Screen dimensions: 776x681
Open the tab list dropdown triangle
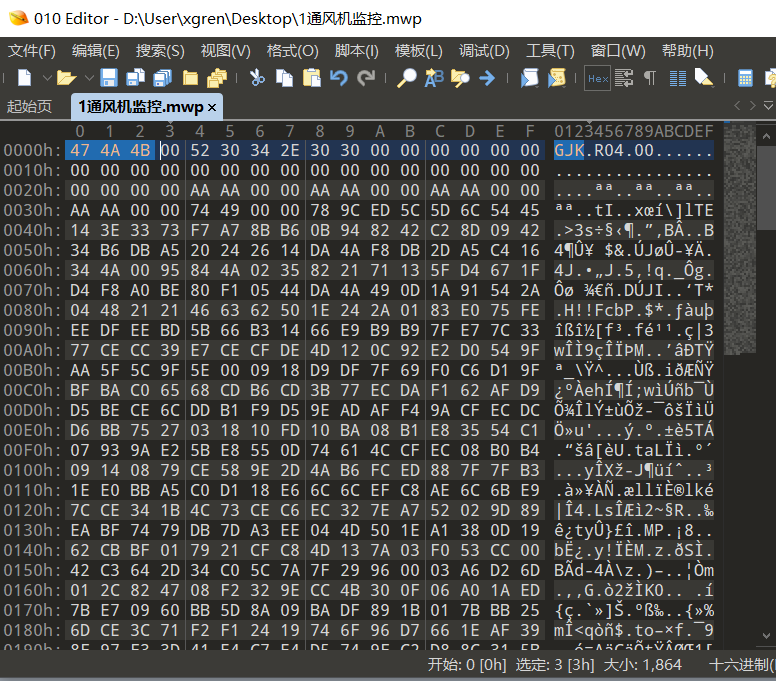point(769,105)
